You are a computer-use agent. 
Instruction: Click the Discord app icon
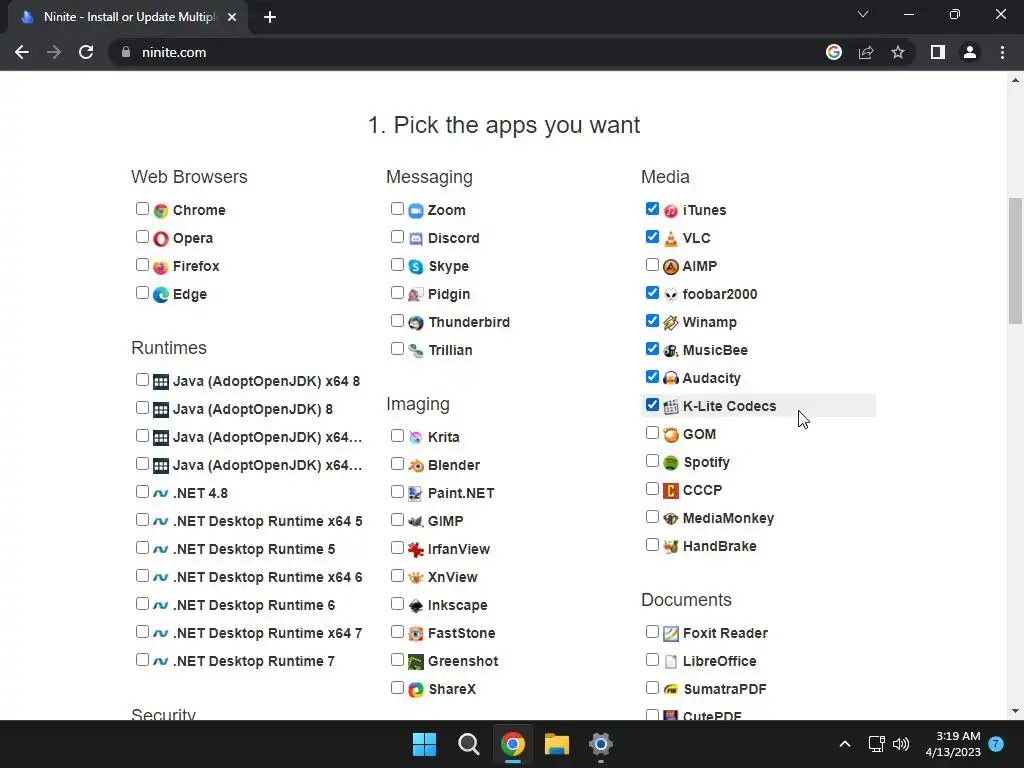pos(416,238)
